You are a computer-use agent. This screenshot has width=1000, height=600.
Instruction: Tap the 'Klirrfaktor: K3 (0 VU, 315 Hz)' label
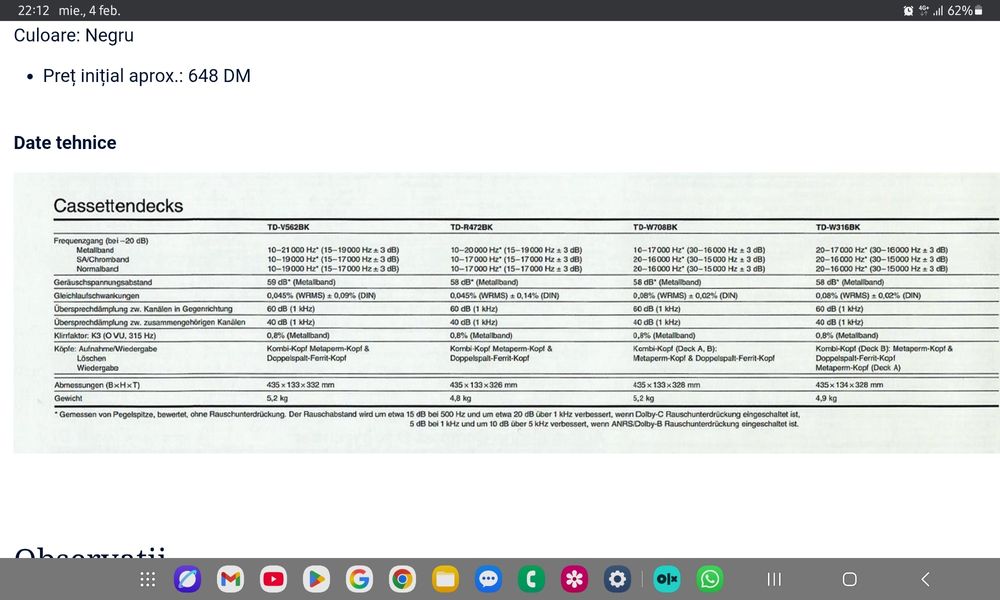pos(105,335)
